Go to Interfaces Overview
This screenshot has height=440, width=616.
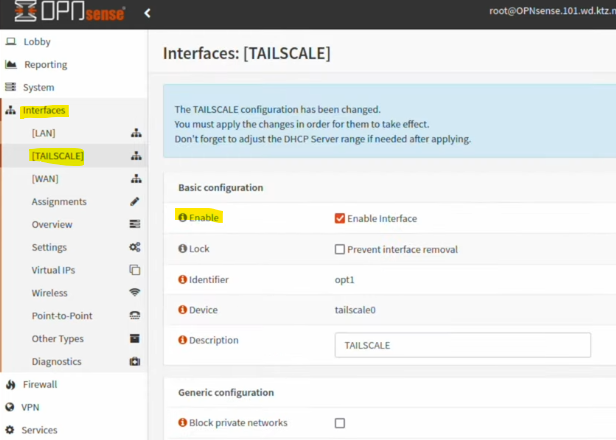pyautogui.click(x=52, y=224)
